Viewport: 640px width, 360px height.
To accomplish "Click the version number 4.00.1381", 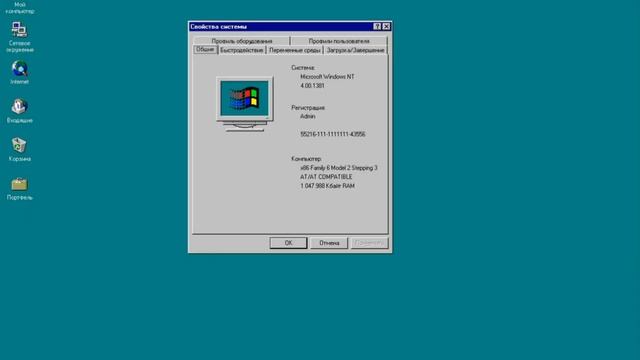I will point(312,86).
